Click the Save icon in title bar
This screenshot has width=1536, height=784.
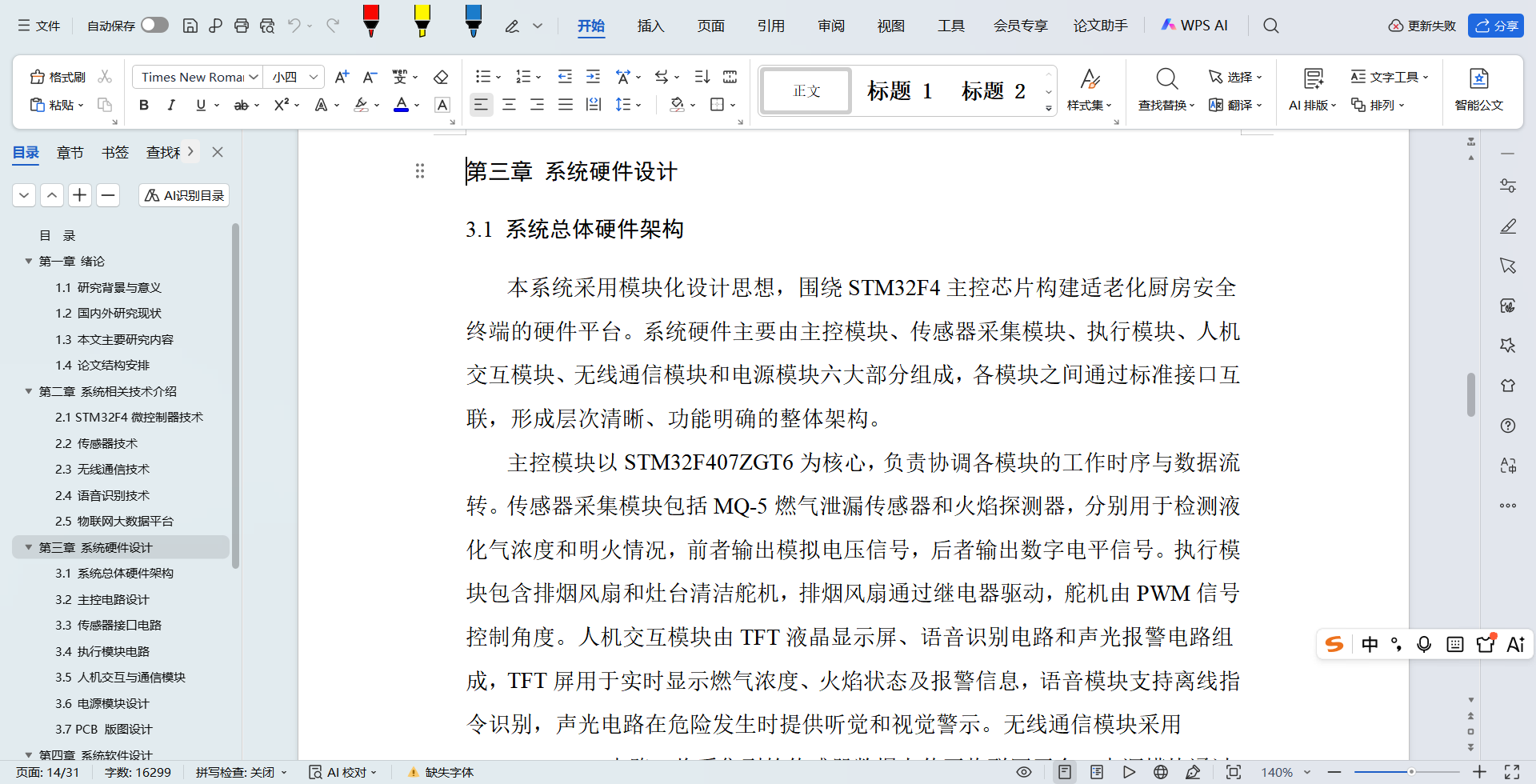point(190,26)
